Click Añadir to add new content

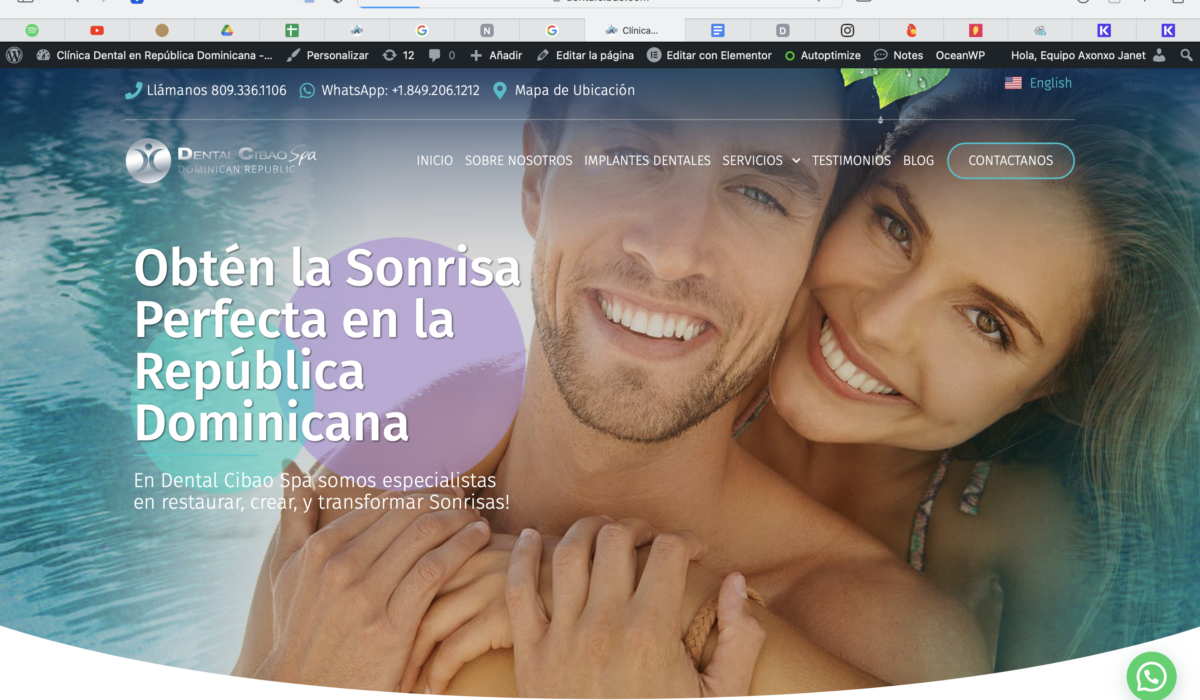coord(496,55)
